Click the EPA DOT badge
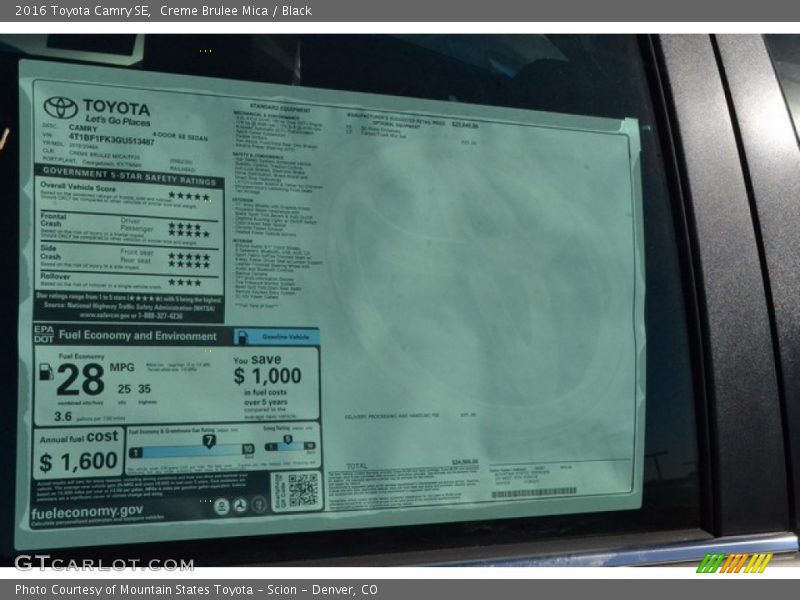The height and width of the screenshot is (600, 800). (x=44, y=334)
